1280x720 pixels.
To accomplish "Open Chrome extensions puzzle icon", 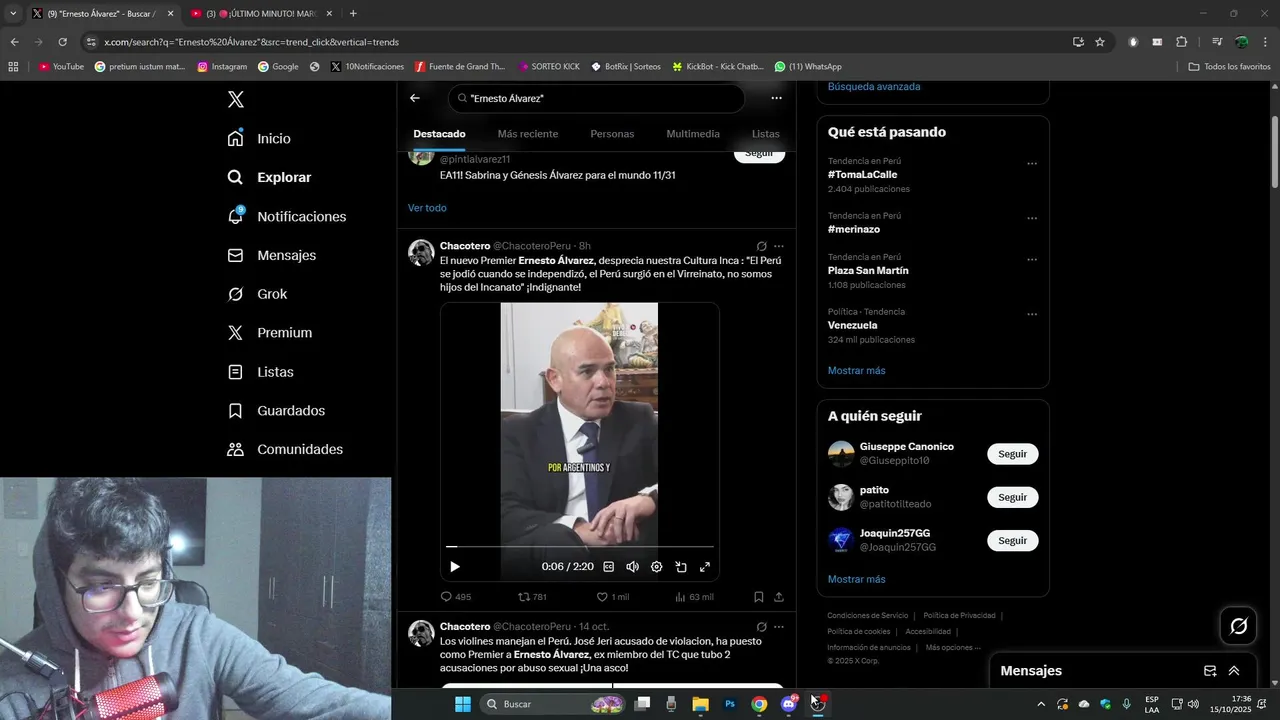I will tap(1182, 42).
